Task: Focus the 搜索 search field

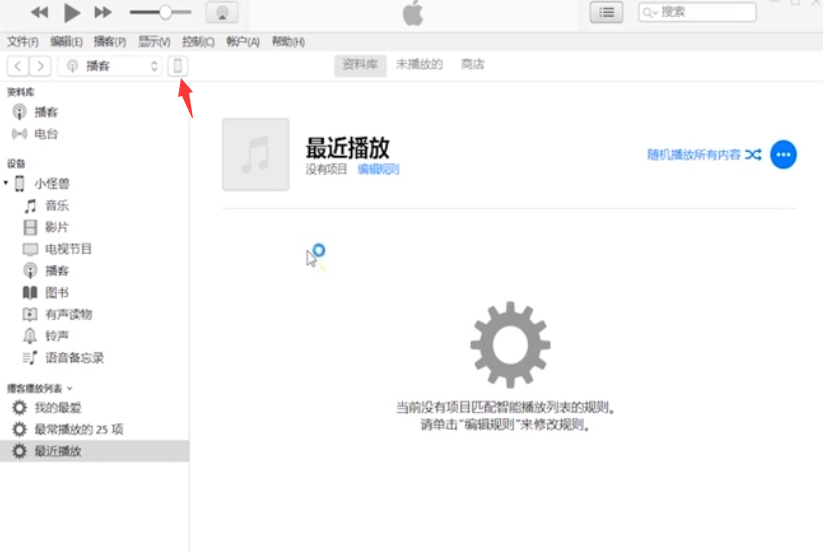Action: pyautogui.click(x=697, y=12)
